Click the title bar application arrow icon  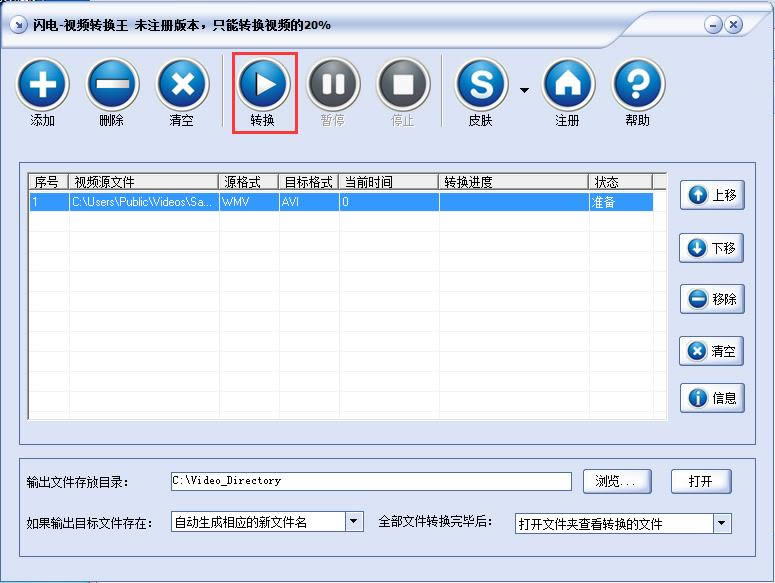tap(18, 25)
